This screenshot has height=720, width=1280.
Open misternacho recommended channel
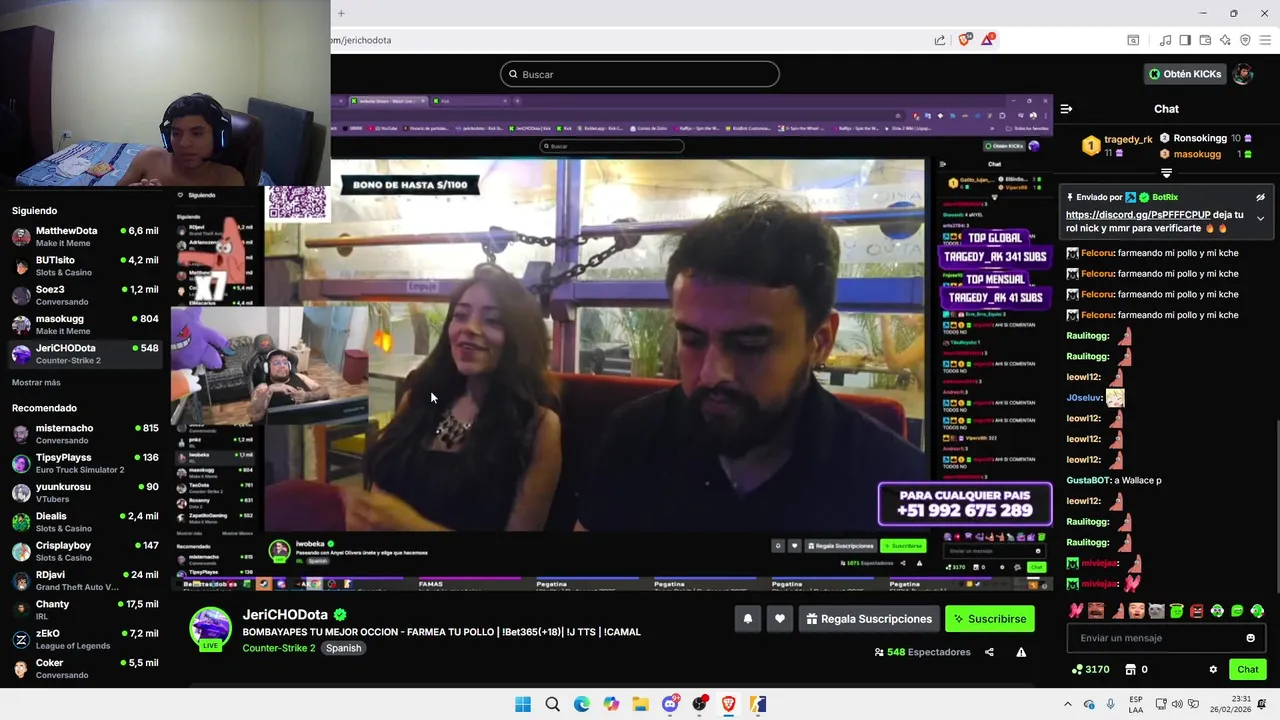click(84, 434)
